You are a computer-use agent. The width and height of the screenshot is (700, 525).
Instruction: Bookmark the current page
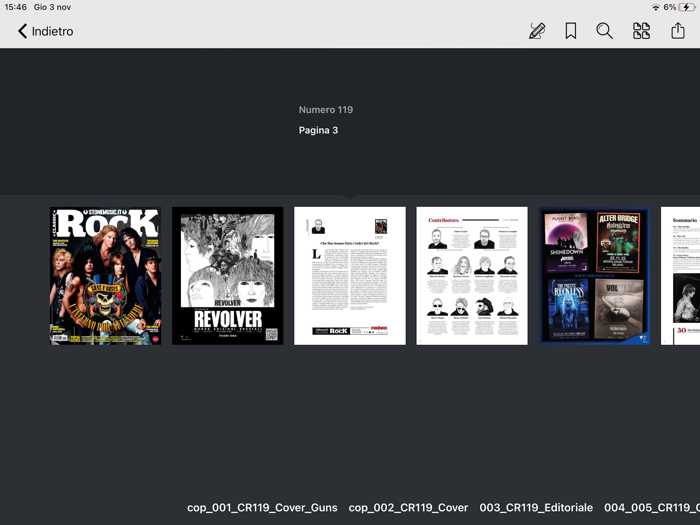point(571,31)
